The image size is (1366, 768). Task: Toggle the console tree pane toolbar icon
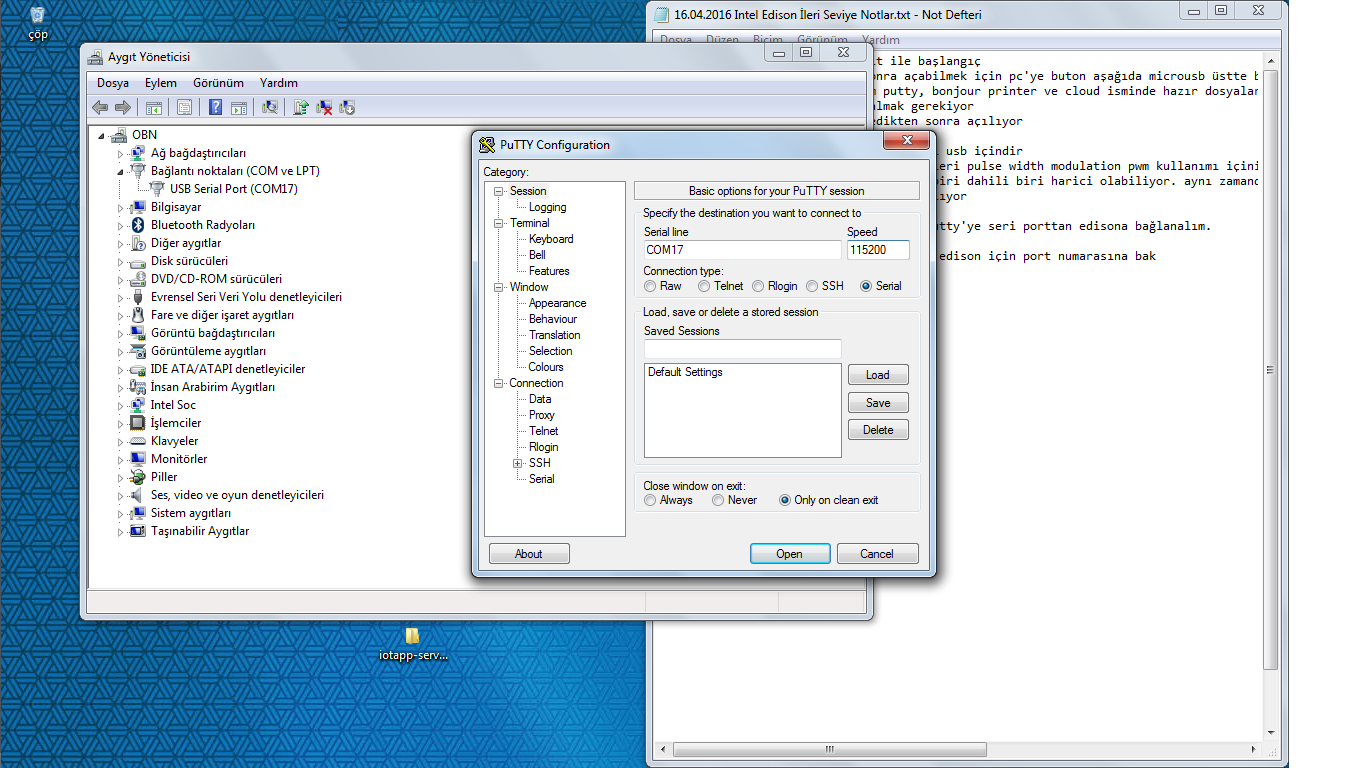154,108
